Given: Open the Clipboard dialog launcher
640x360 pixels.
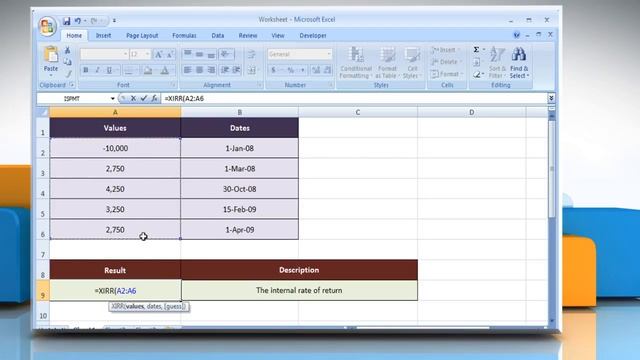Looking at the screenshot, I should pos(72,85).
